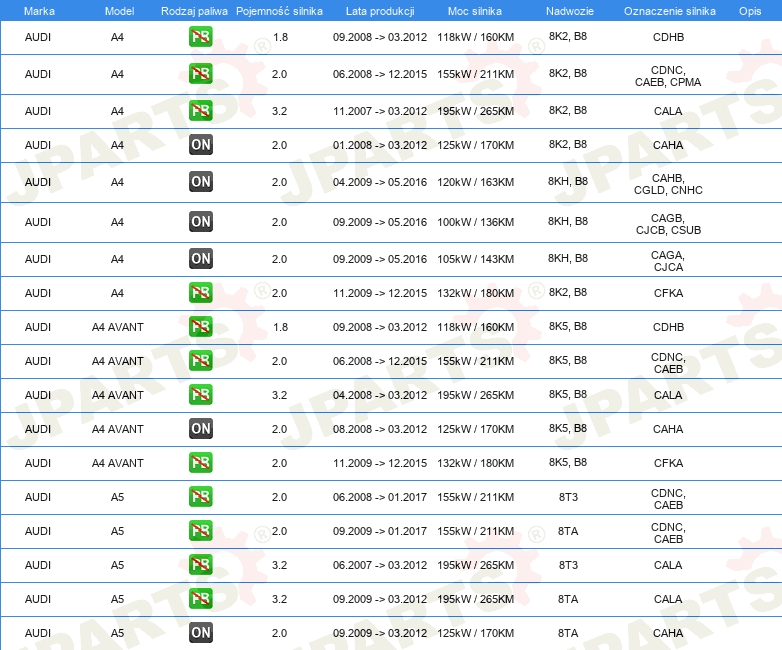Select the engine code cell CAGA, CJCA

tap(668, 261)
